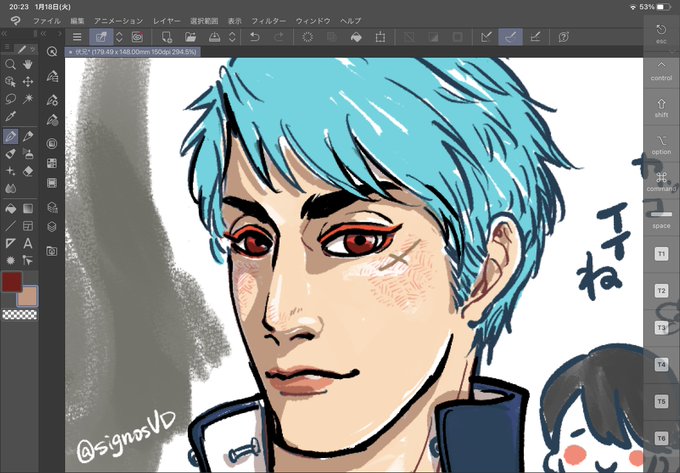Screen dimensions: 680x473
Task: Open the Quick Access palette icon
Action: (52, 52)
